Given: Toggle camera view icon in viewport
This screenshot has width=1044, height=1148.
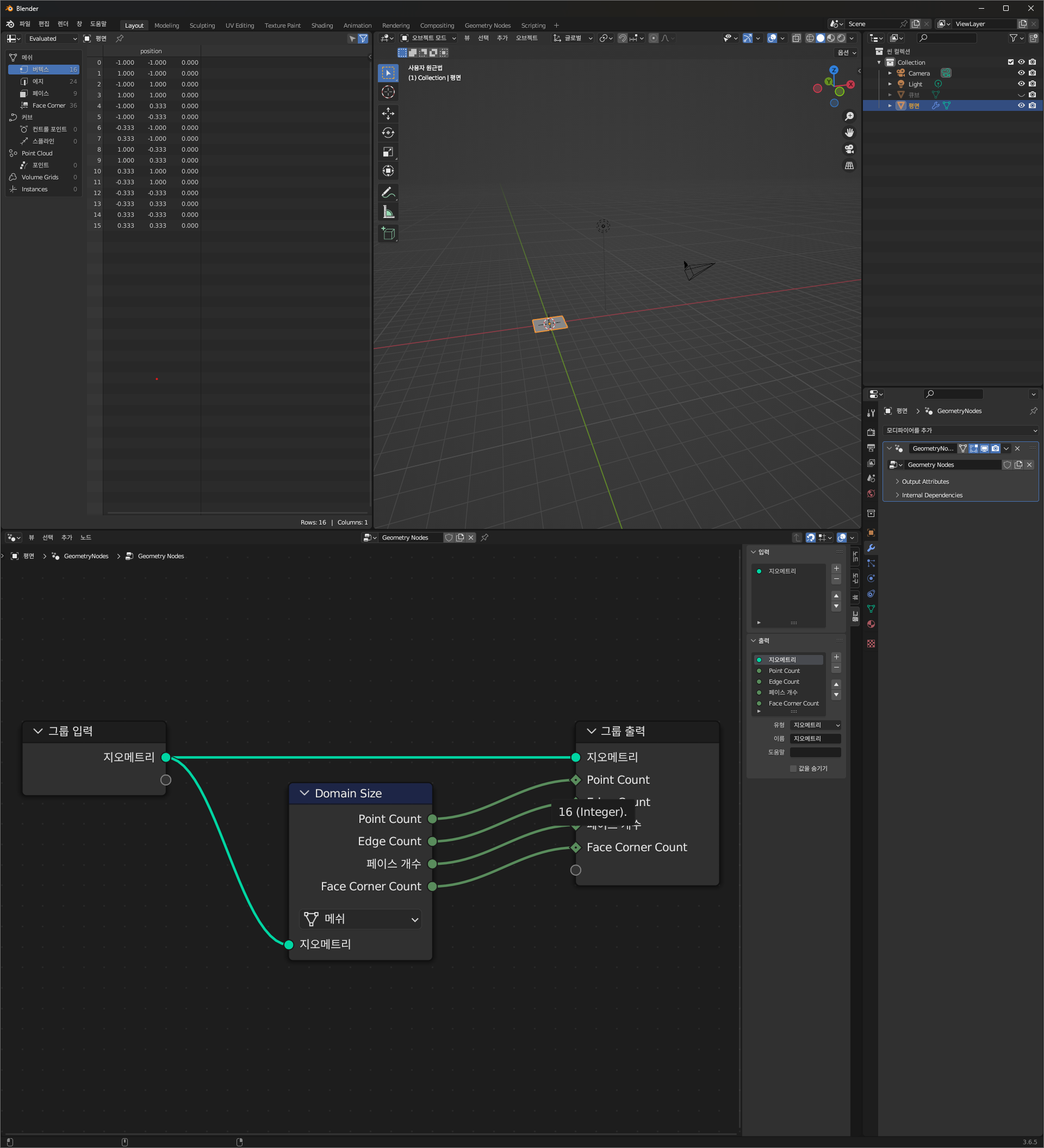Looking at the screenshot, I should pyautogui.click(x=849, y=149).
